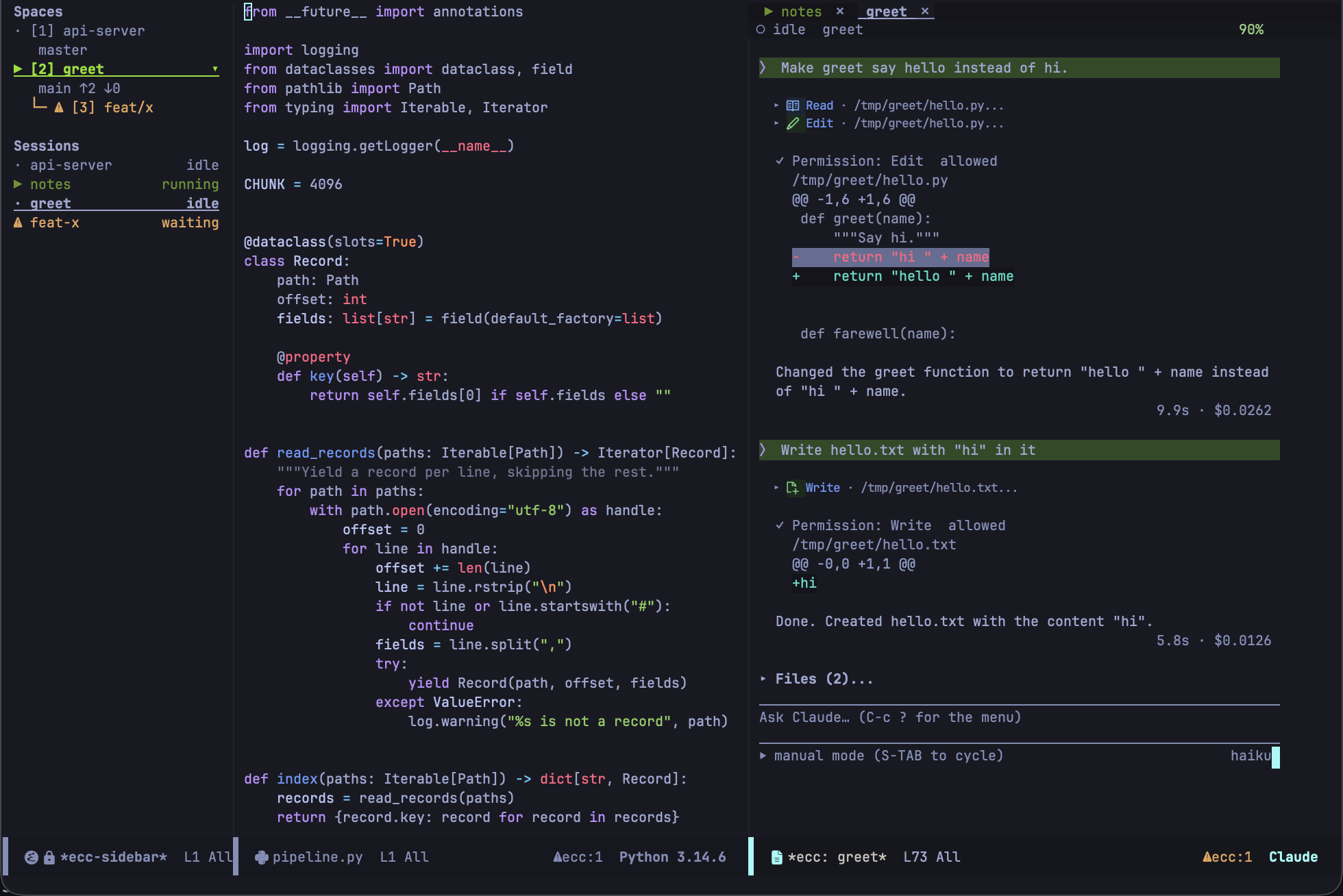Click the pipeline.py buffer name in modeline
The width and height of the screenshot is (1343, 896).
(318, 857)
